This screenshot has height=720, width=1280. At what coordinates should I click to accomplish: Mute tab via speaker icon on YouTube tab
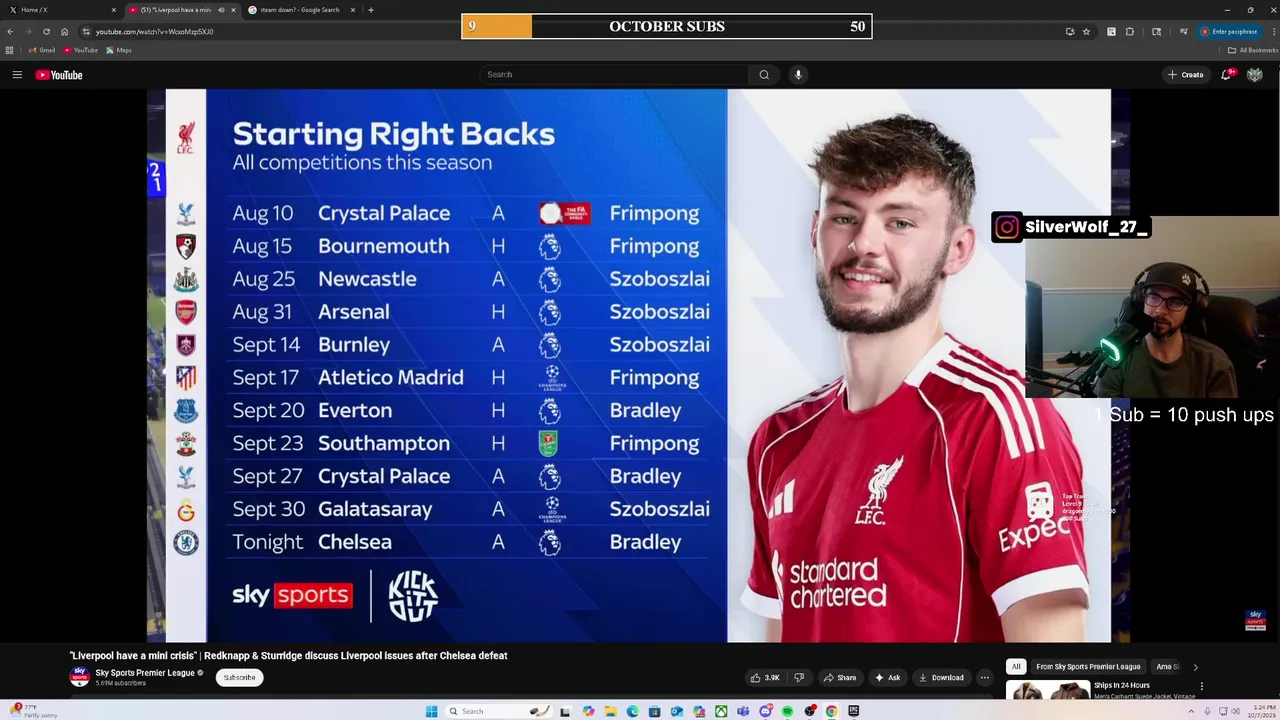[221, 10]
